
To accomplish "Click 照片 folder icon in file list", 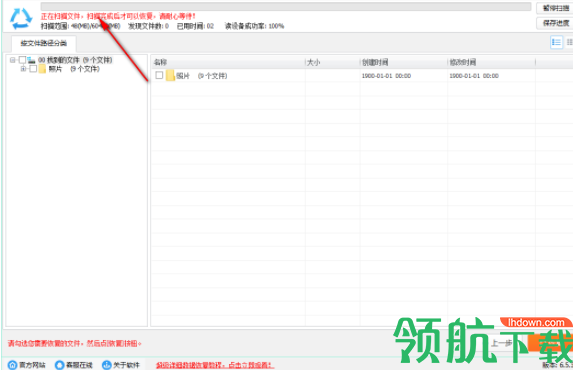I will [170, 76].
